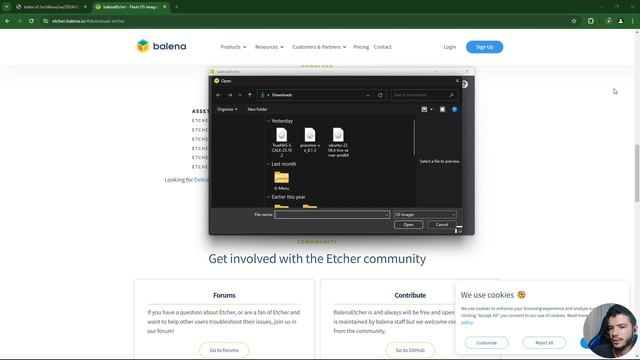Select the ubuntu-22.04.4 live server file
The image size is (640, 360).
tap(338, 142)
